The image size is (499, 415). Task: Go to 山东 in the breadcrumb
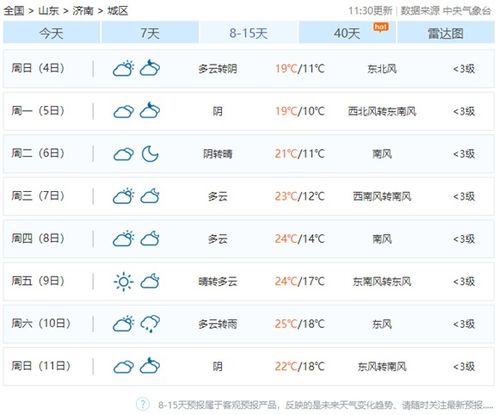coord(49,11)
